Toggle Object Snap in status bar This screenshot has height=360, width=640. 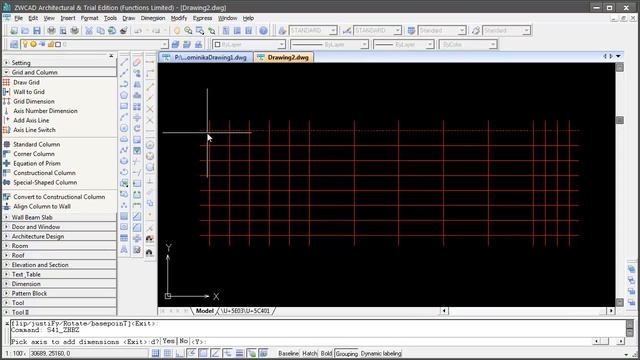coord(203,353)
